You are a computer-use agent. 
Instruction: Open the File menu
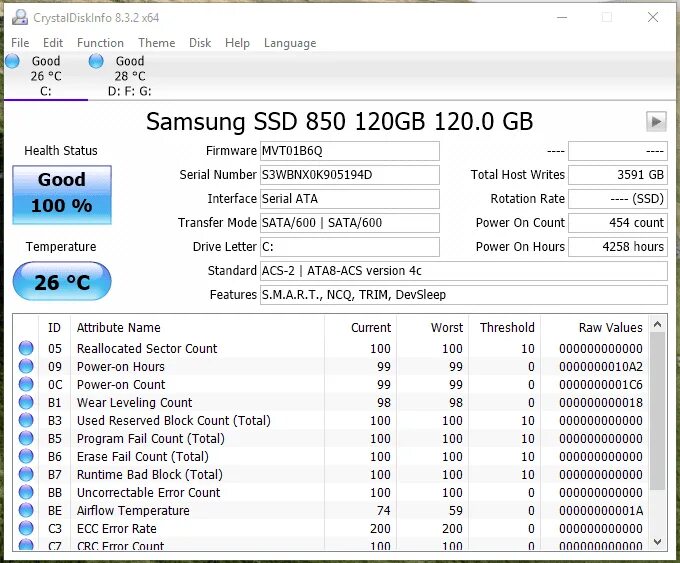click(x=20, y=43)
